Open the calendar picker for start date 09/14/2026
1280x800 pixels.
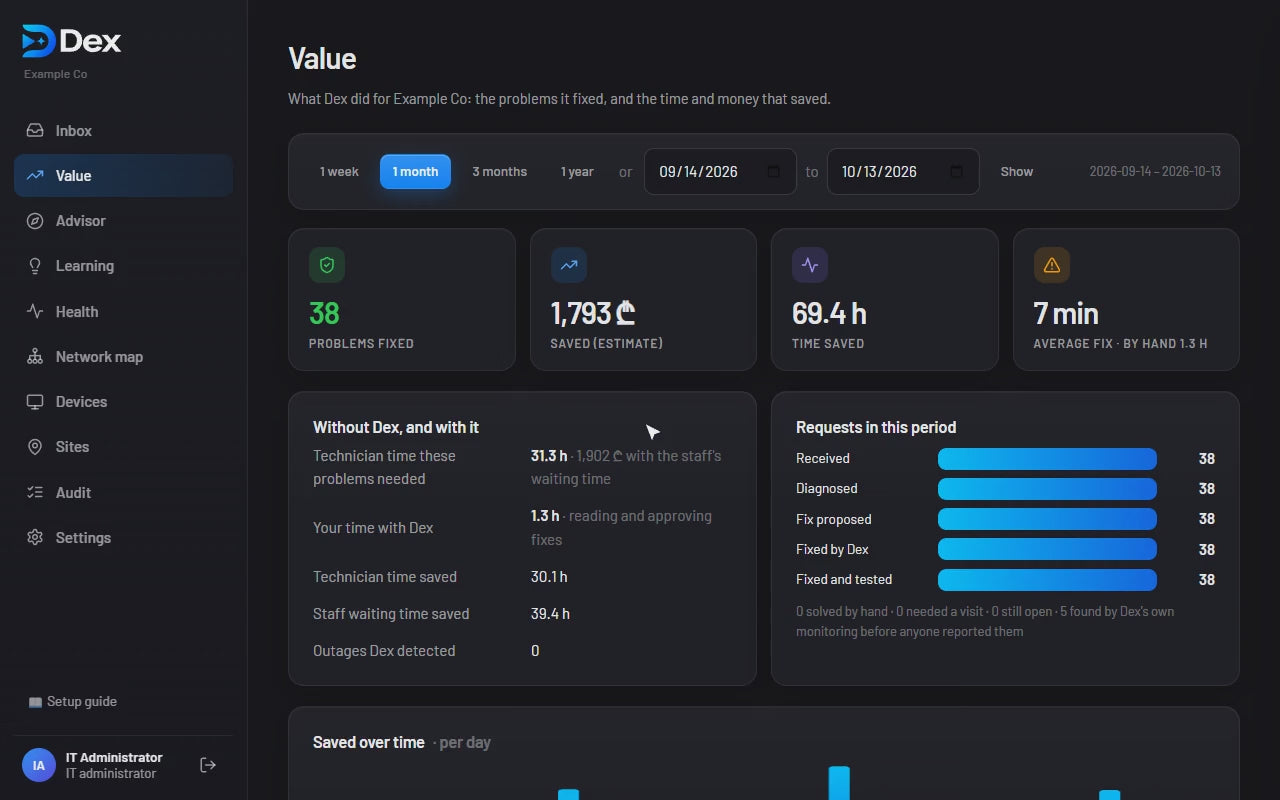pos(773,172)
